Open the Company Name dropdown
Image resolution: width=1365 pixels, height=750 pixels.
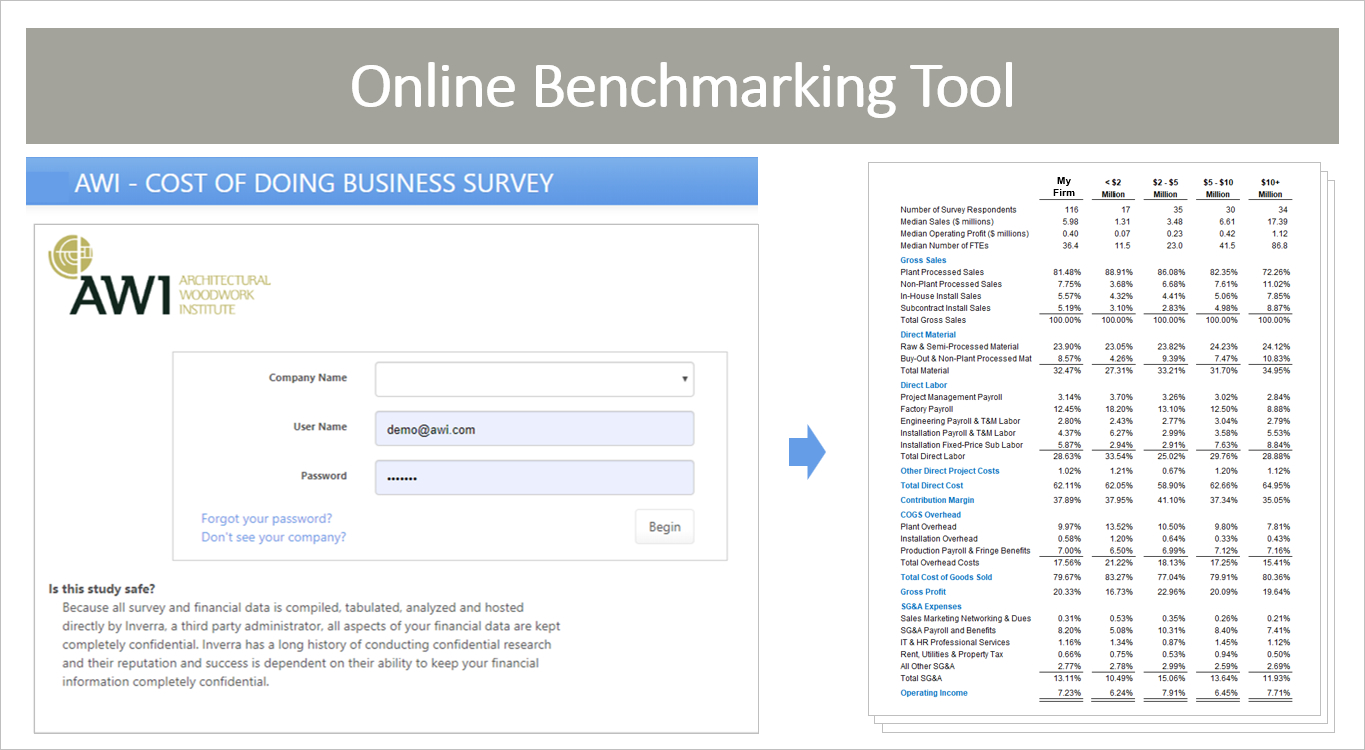pos(534,379)
